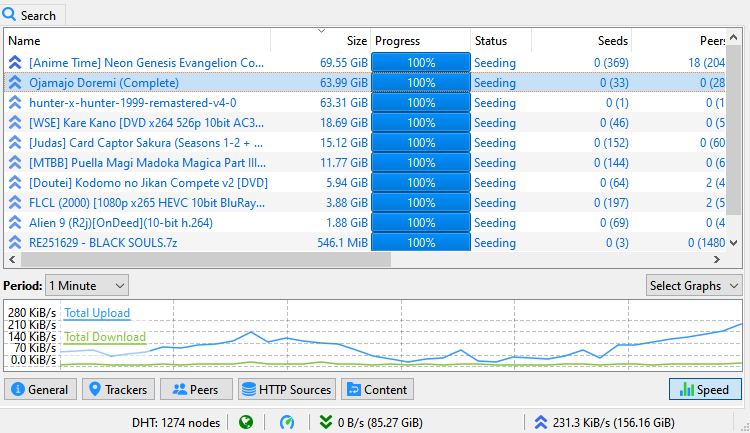Click seeding icon of FLCL torrent
The height and width of the screenshot is (433, 750).
pos(15,203)
